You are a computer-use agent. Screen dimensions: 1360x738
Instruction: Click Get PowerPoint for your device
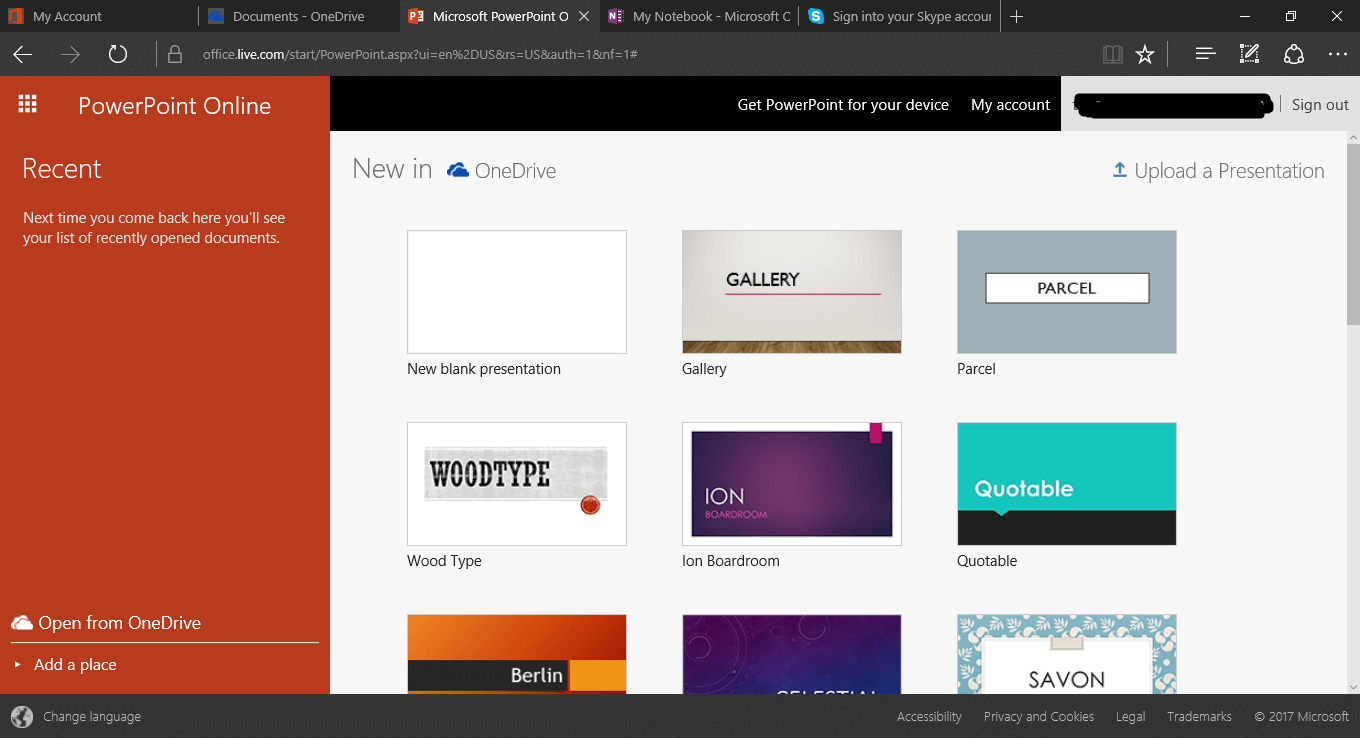843,104
